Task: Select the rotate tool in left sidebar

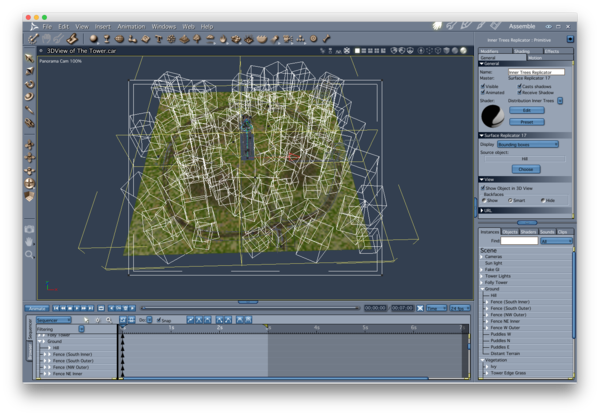Action: pos(29,84)
